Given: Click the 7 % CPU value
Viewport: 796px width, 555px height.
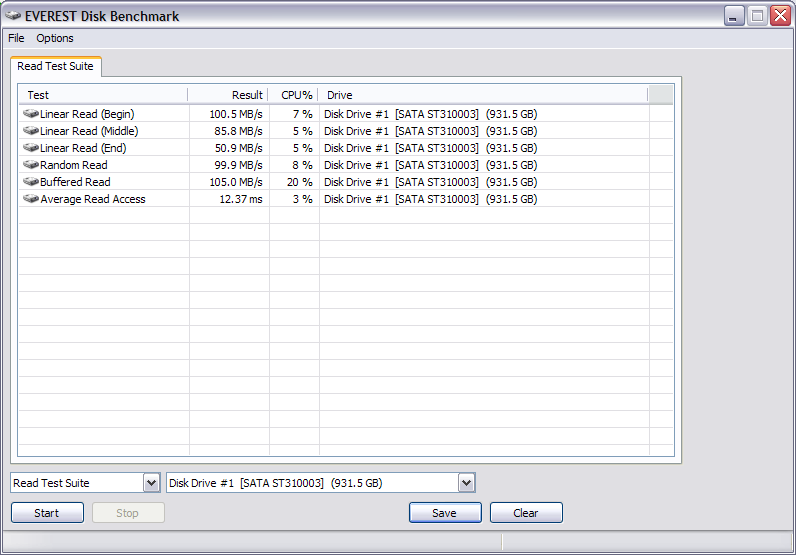Looking at the screenshot, I should pos(303,114).
